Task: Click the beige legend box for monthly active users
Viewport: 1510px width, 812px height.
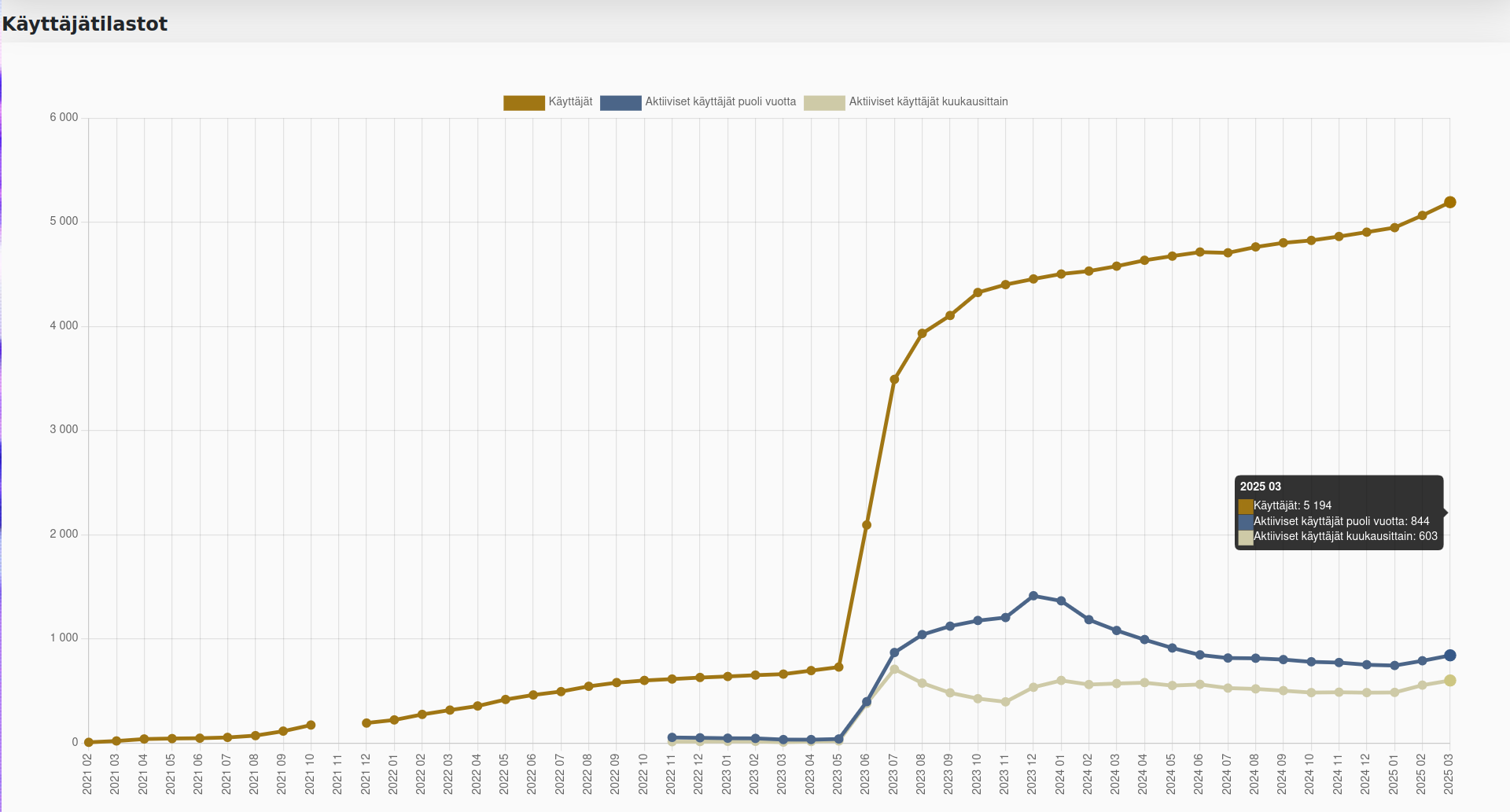Action: pos(824,102)
